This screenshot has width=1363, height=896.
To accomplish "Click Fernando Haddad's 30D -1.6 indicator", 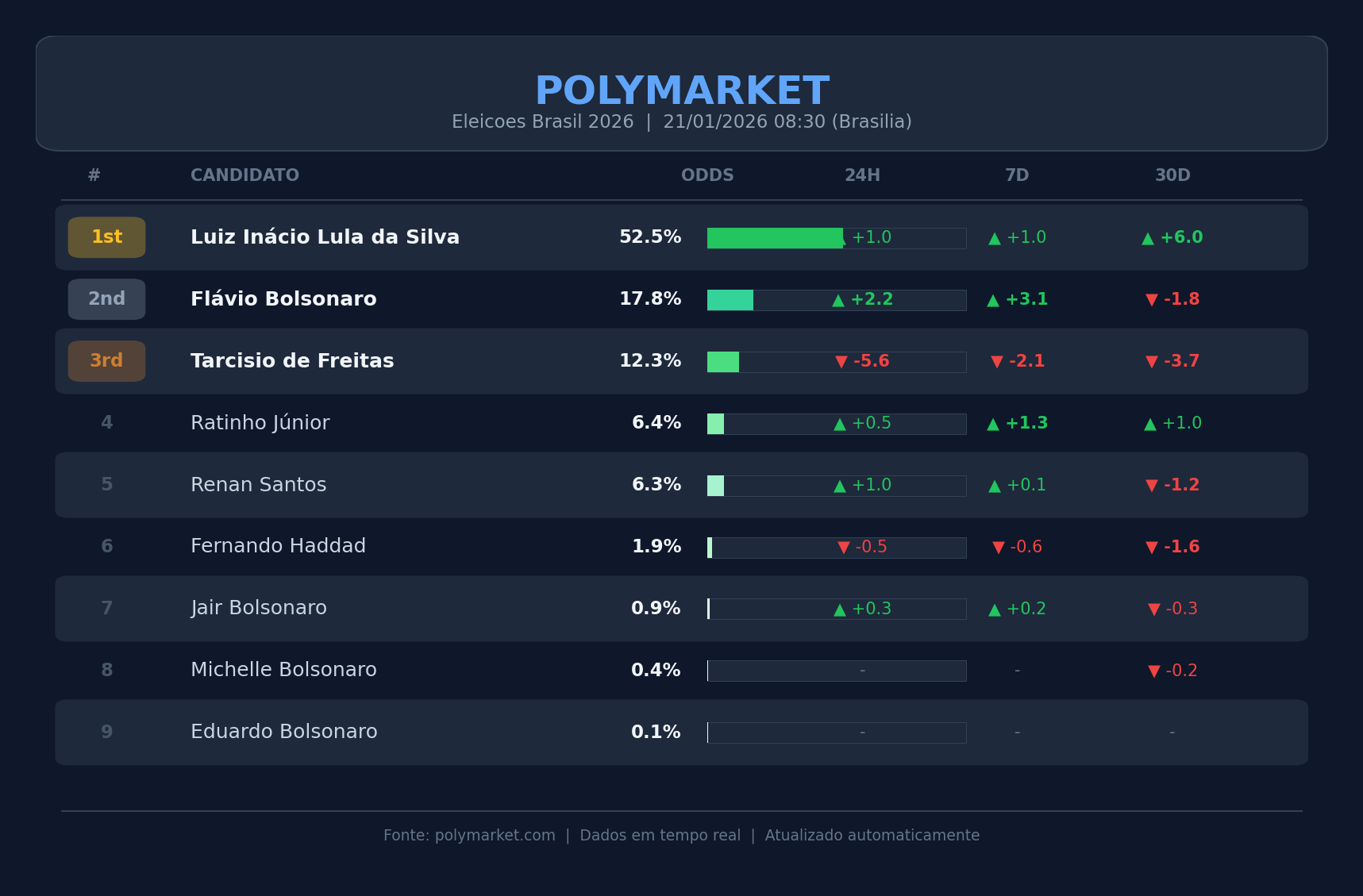I will [x=1172, y=548].
